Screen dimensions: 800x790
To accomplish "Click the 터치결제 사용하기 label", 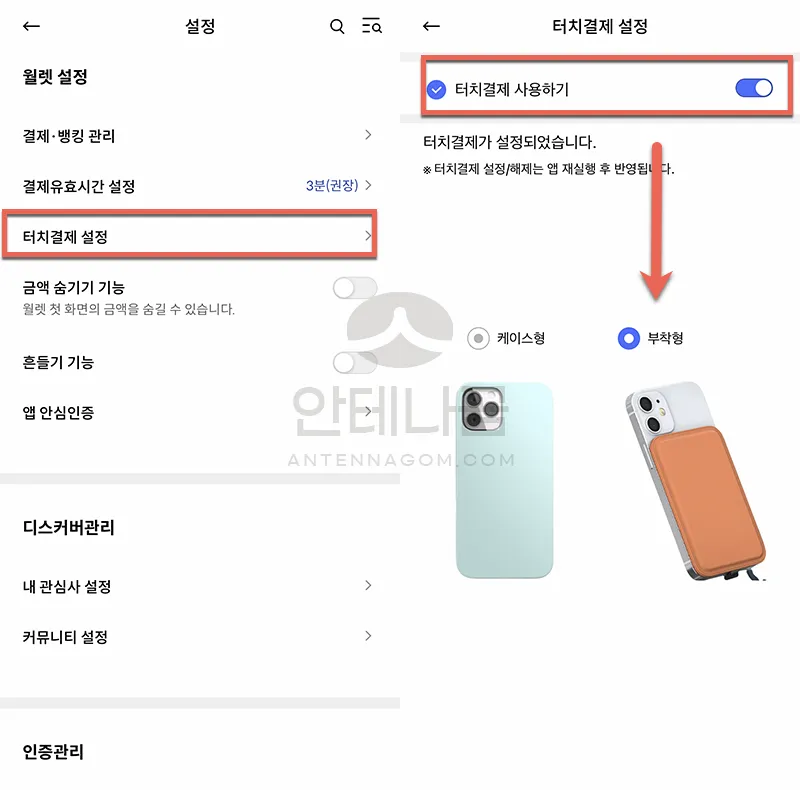I will 512,90.
